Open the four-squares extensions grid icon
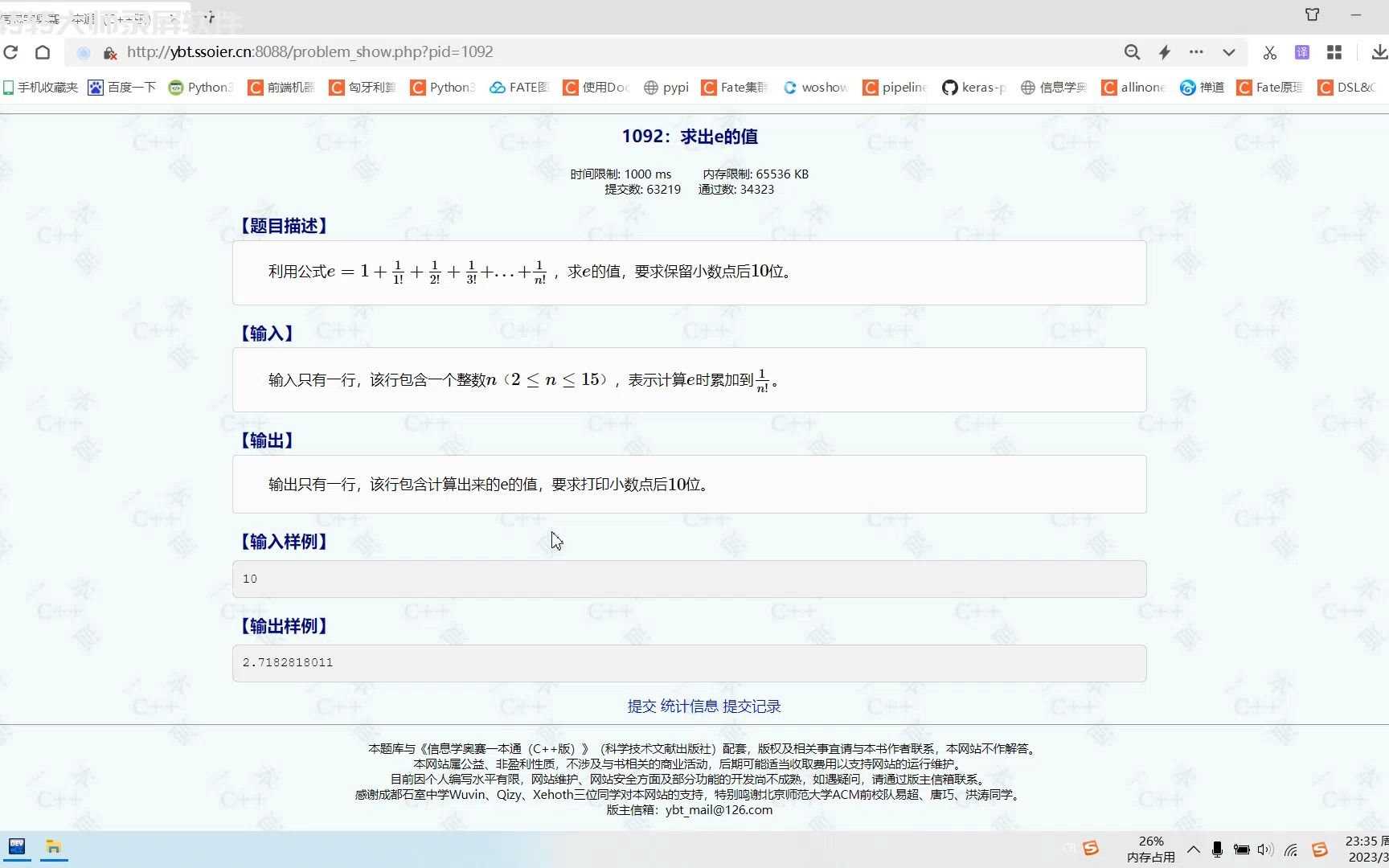Image resolution: width=1389 pixels, height=868 pixels. pyautogui.click(x=1334, y=52)
